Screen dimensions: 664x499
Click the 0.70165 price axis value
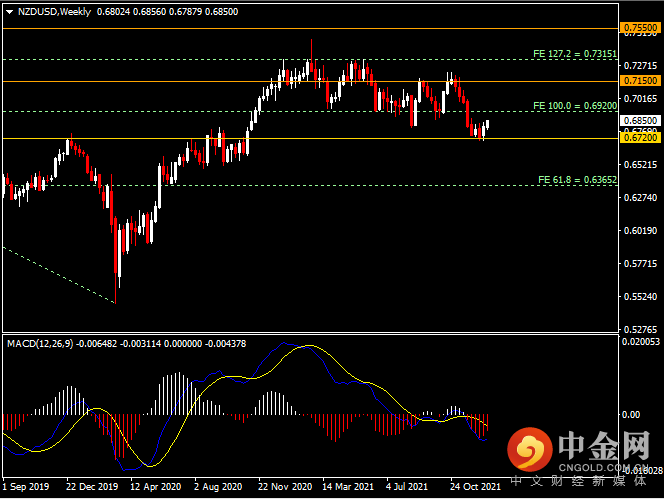click(x=641, y=99)
